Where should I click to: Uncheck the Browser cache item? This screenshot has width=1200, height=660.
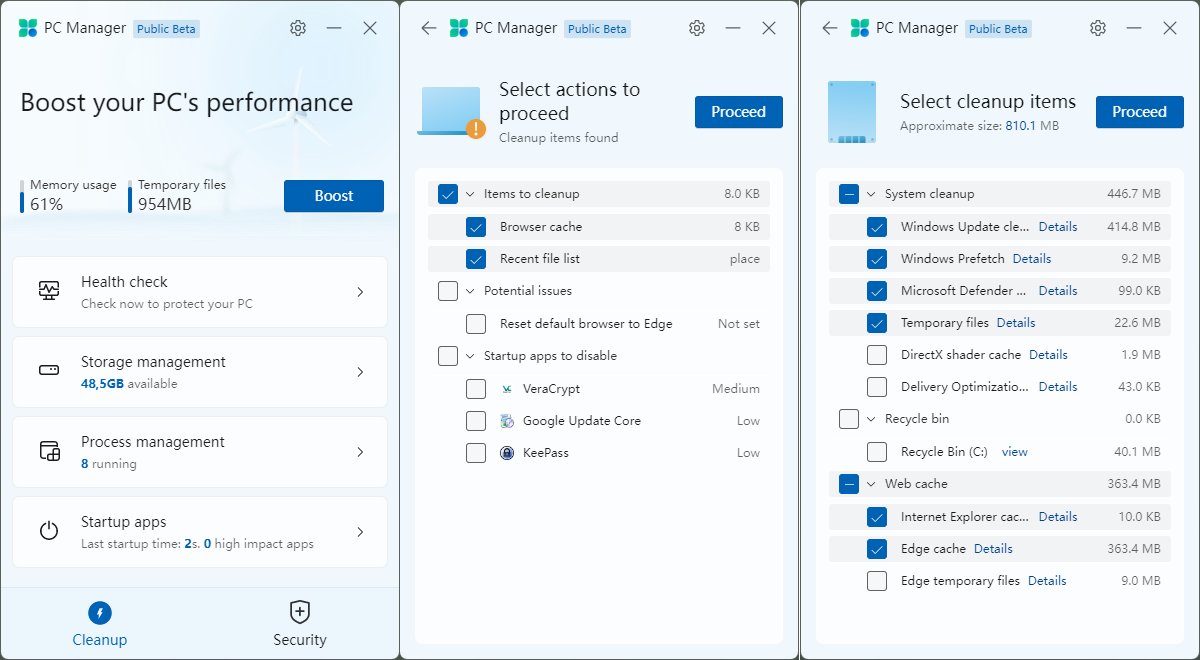pyautogui.click(x=476, y=227)
